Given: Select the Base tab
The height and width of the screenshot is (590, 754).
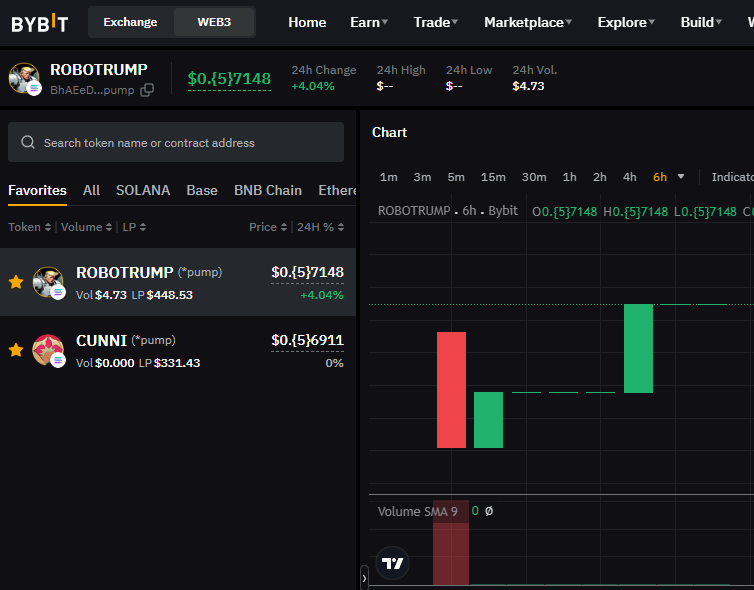Looking at the screenshot, I should 202,190.
